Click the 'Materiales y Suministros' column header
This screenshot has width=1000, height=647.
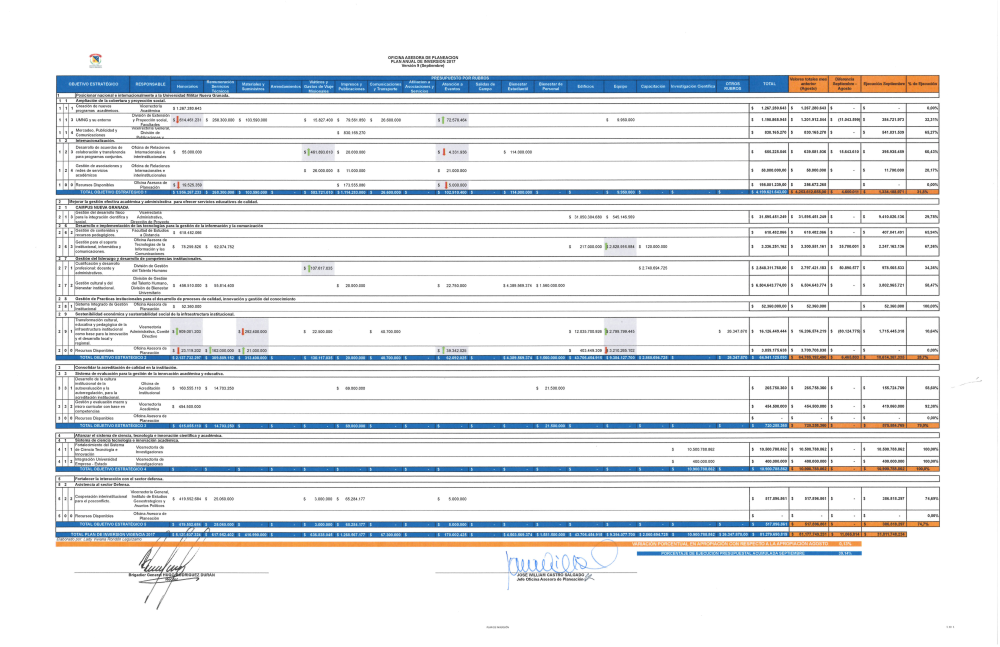click(253, 86)
